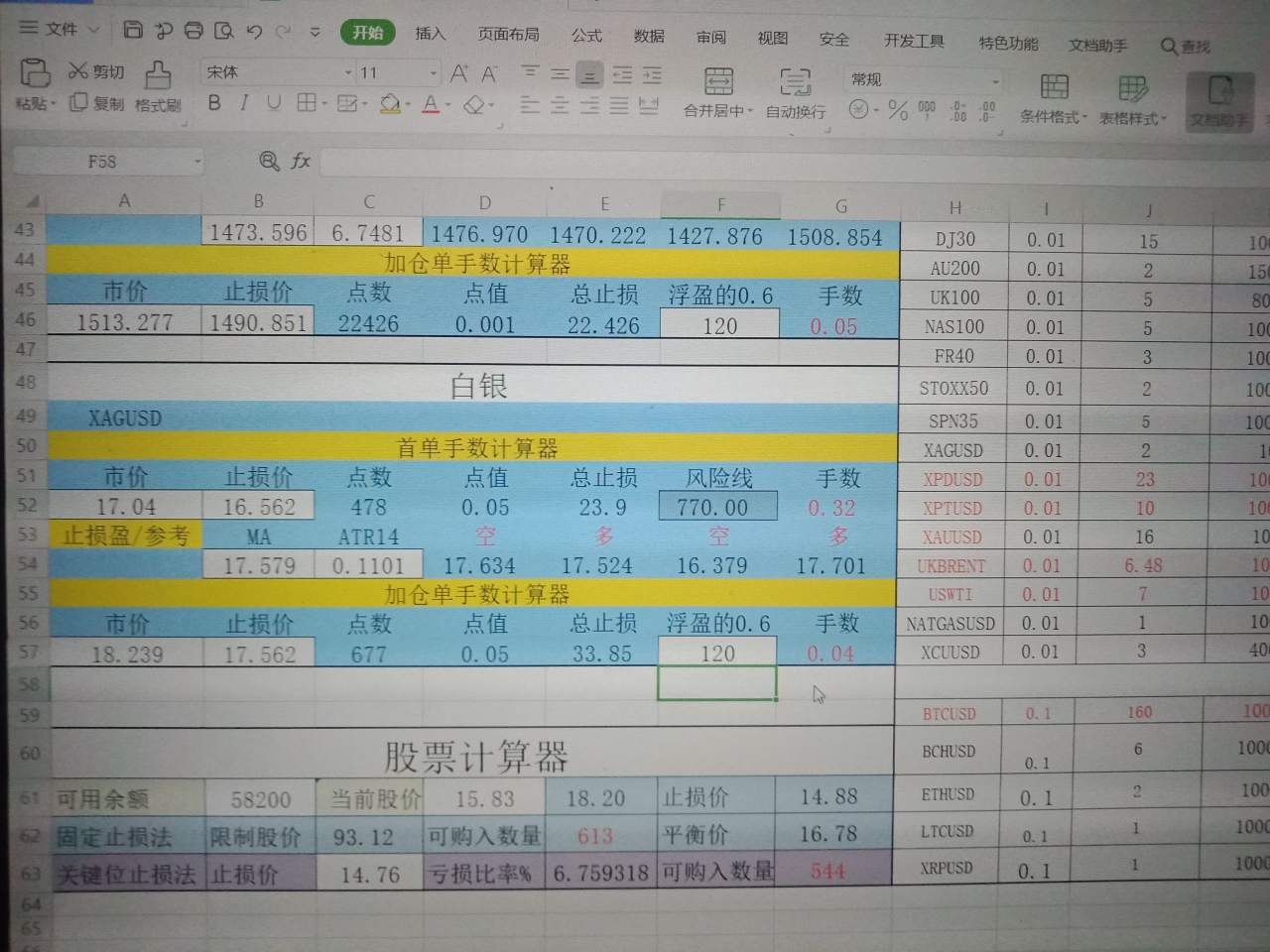Decrease indent icon in alignment group

622,75
